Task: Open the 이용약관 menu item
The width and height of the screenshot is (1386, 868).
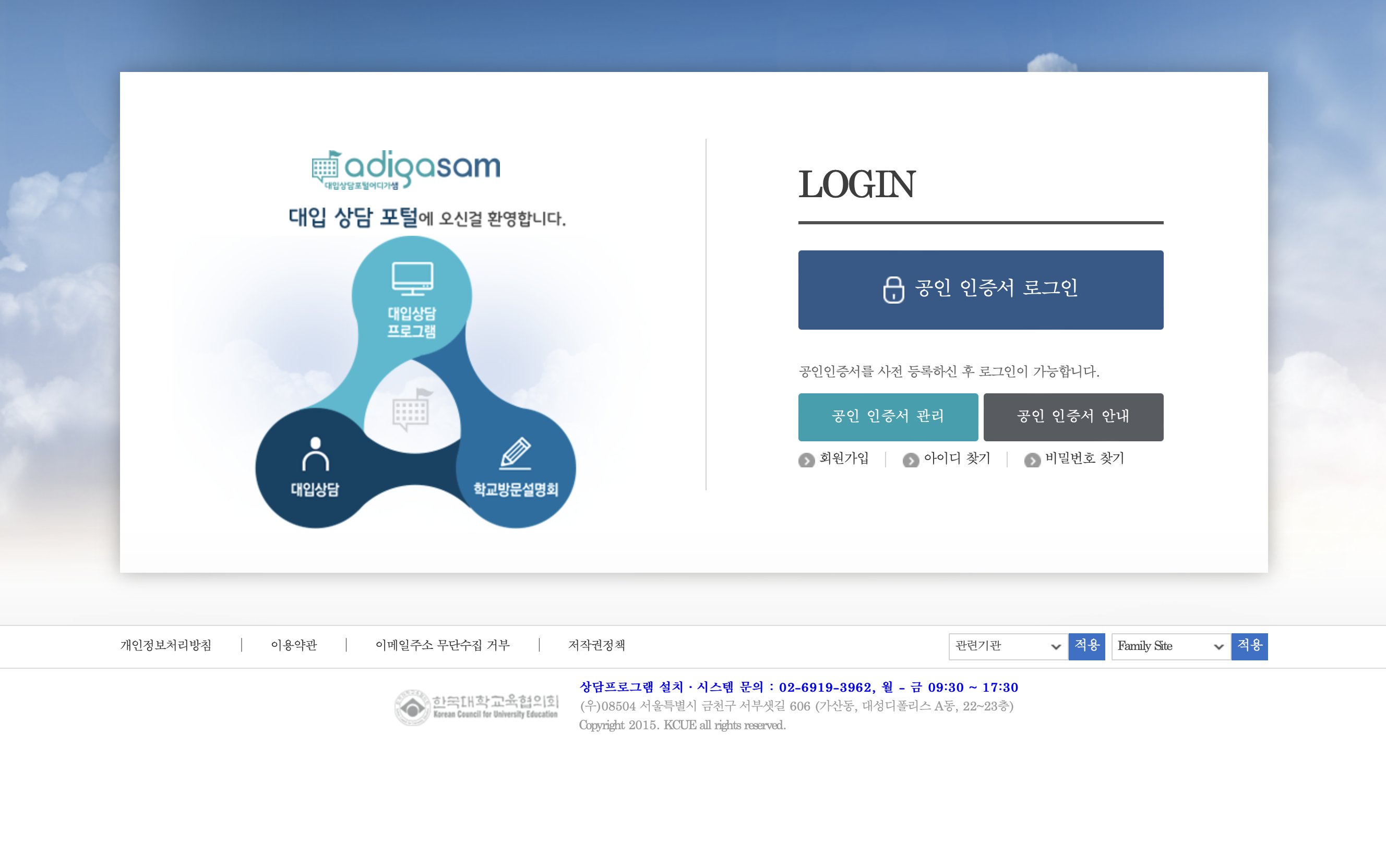Action: coord(294,643)
